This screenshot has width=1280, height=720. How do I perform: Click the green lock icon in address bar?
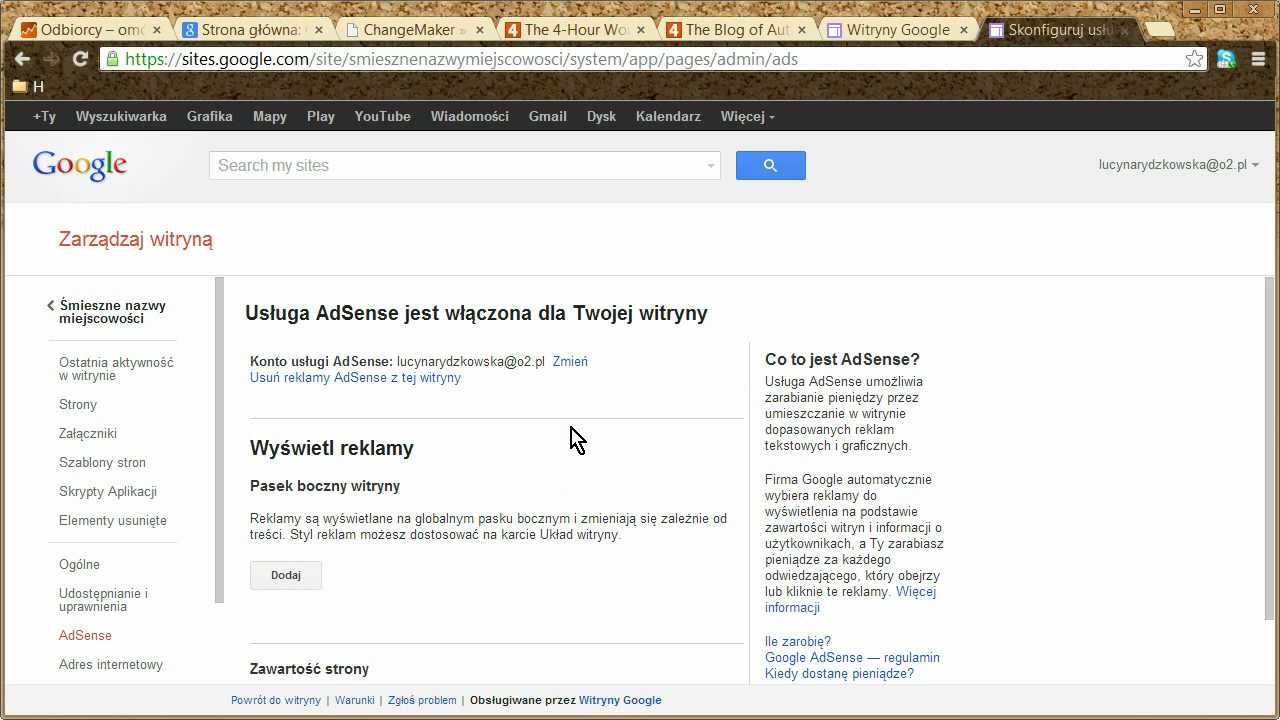point(113,59)
